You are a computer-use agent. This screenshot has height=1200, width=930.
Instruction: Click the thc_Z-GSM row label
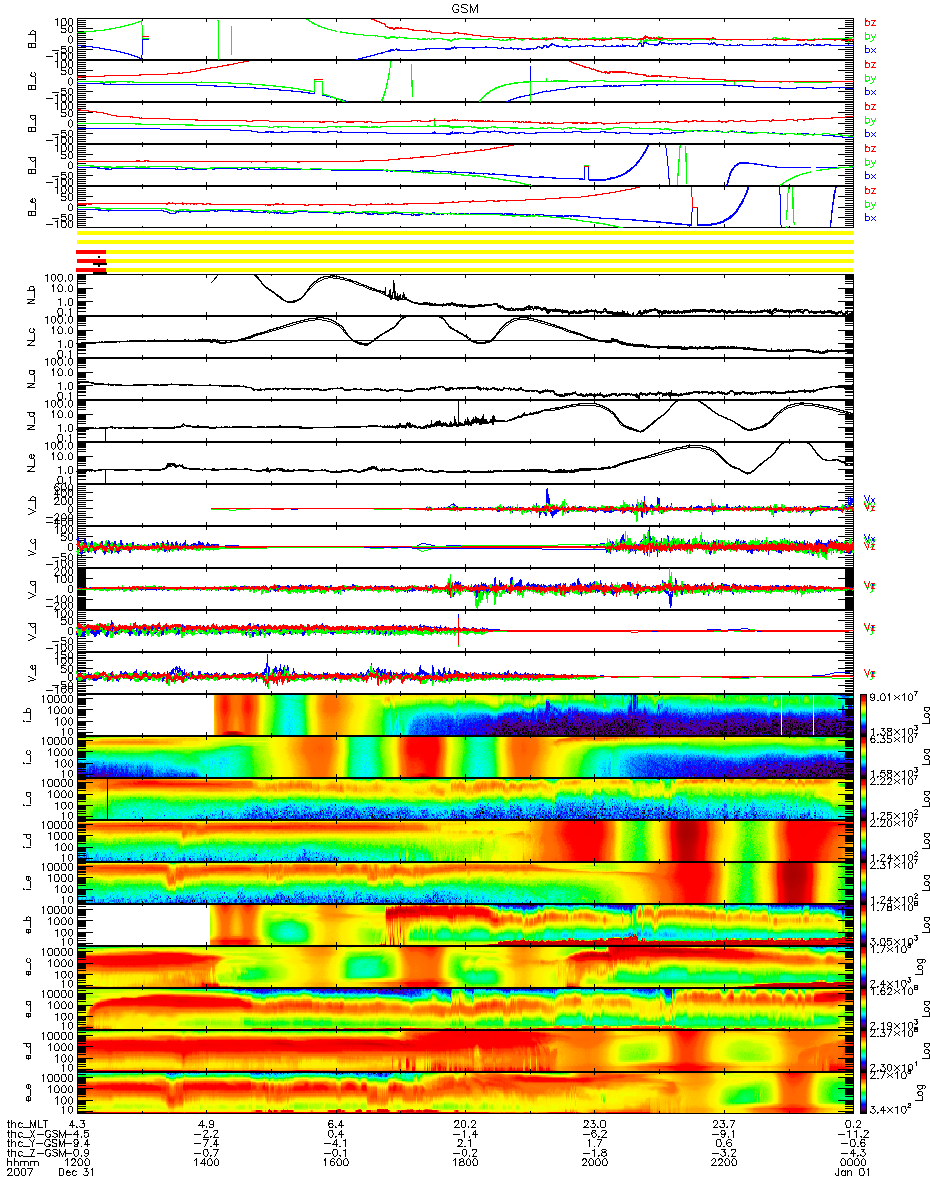click(37, 1155)
